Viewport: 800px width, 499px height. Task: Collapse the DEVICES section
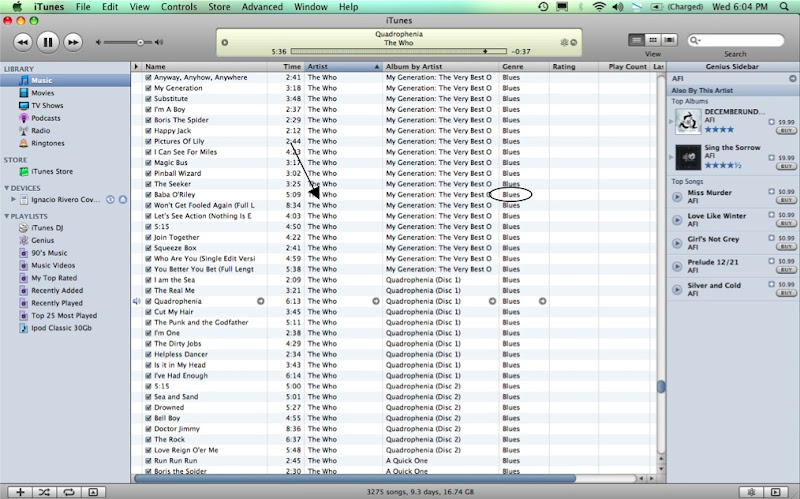[x=7, y=188]
